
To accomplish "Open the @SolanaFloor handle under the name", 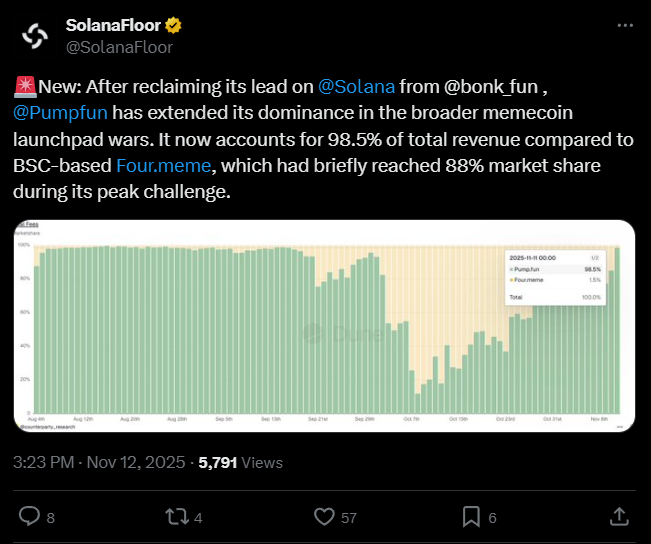I will click(x=119, y=46).
